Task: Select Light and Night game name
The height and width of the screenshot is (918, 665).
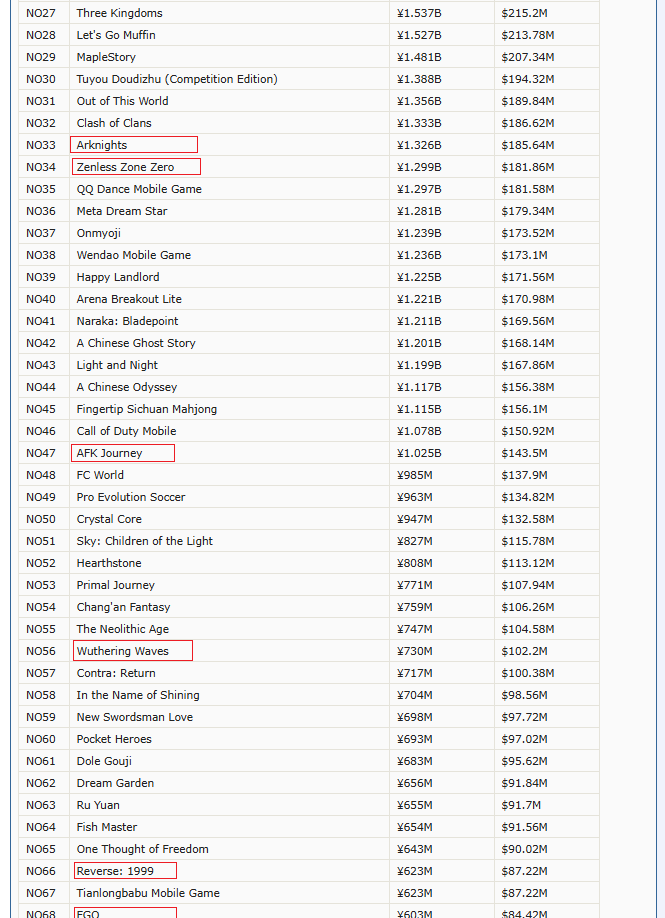Action: click(117, 365)
